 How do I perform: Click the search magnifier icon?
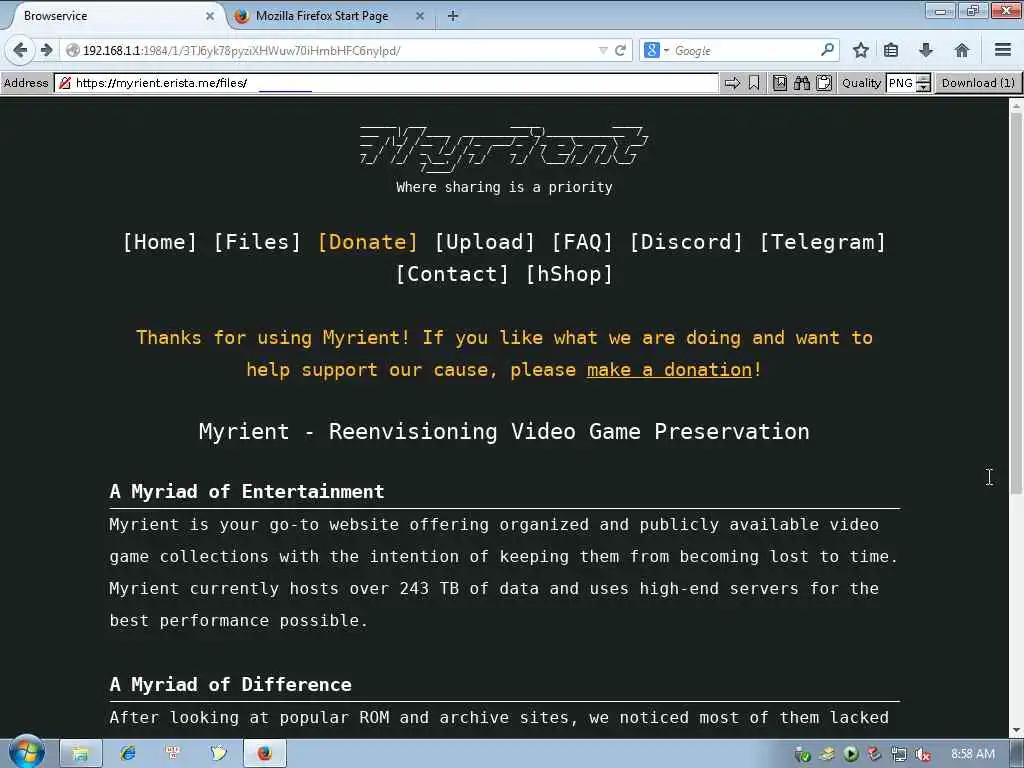coord(827,50)
